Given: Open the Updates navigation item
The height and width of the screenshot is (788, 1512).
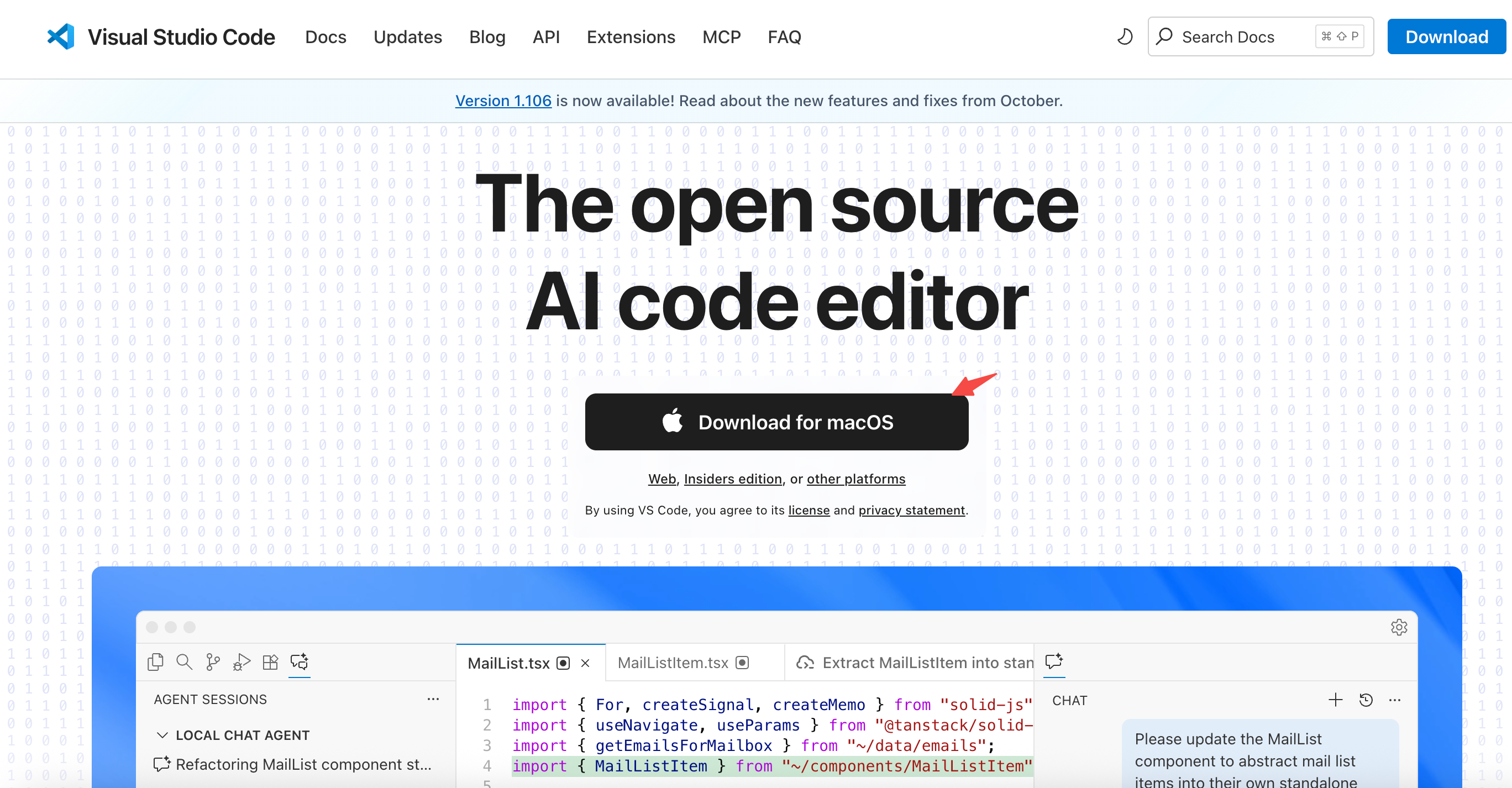Looking at the screenshot, I should pyautogui.click(x=408, y=37).
